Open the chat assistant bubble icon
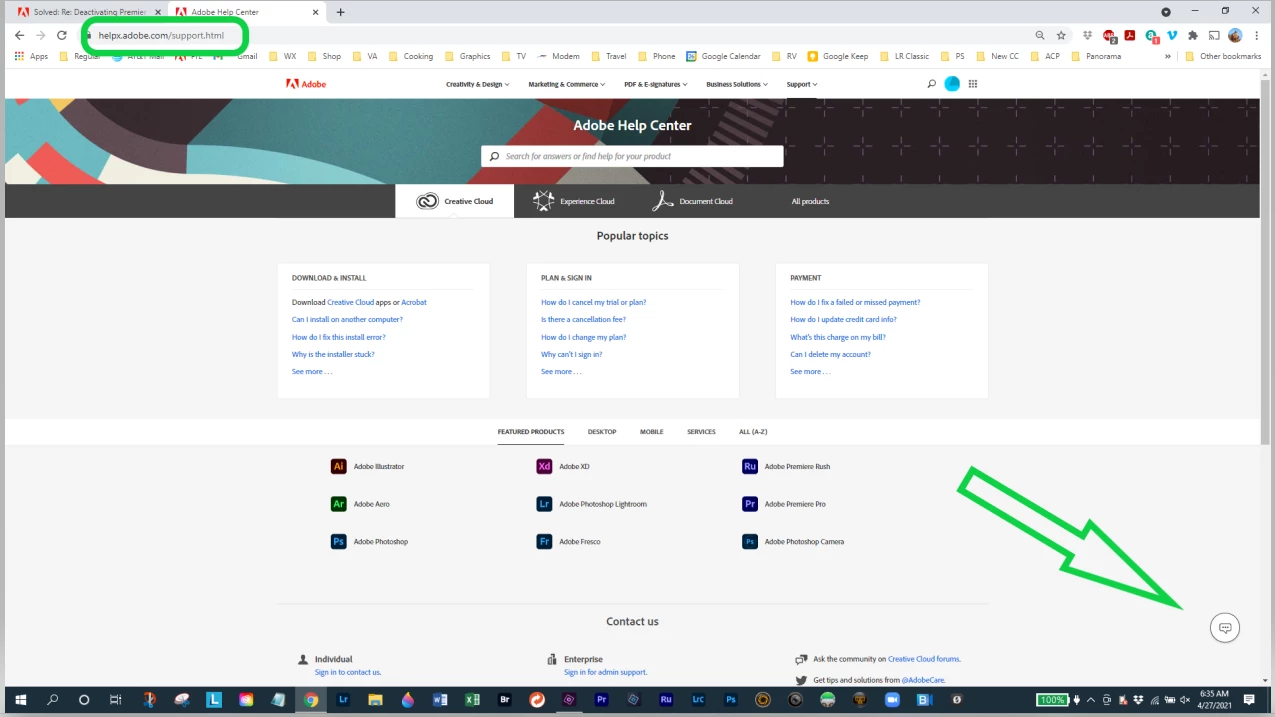Viewport: 1275px width, 717px height. coord(1224,628)
